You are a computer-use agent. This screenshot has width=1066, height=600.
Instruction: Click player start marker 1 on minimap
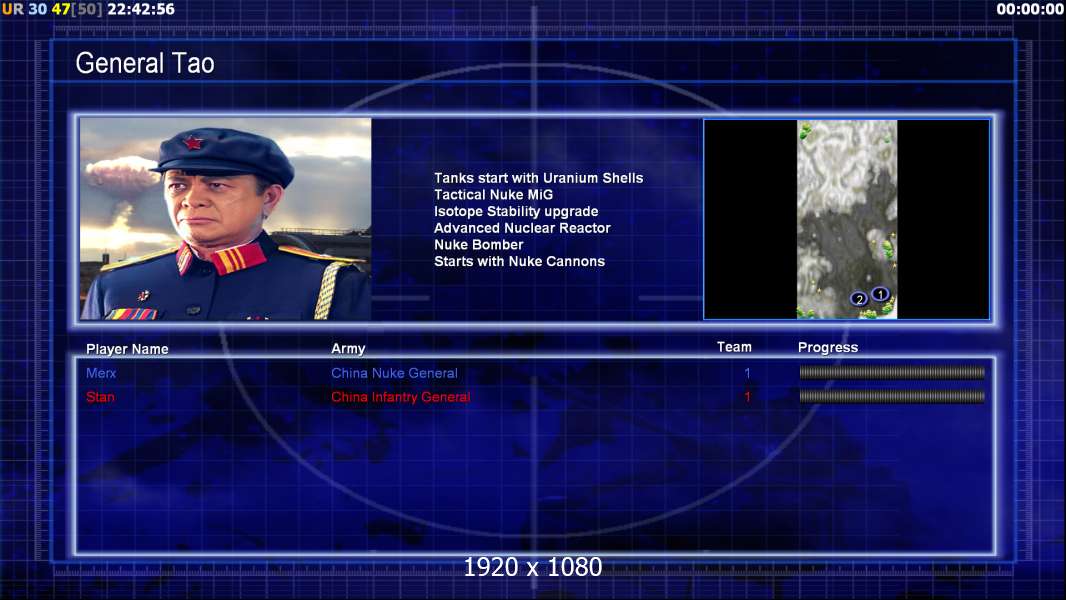(880, 294)
